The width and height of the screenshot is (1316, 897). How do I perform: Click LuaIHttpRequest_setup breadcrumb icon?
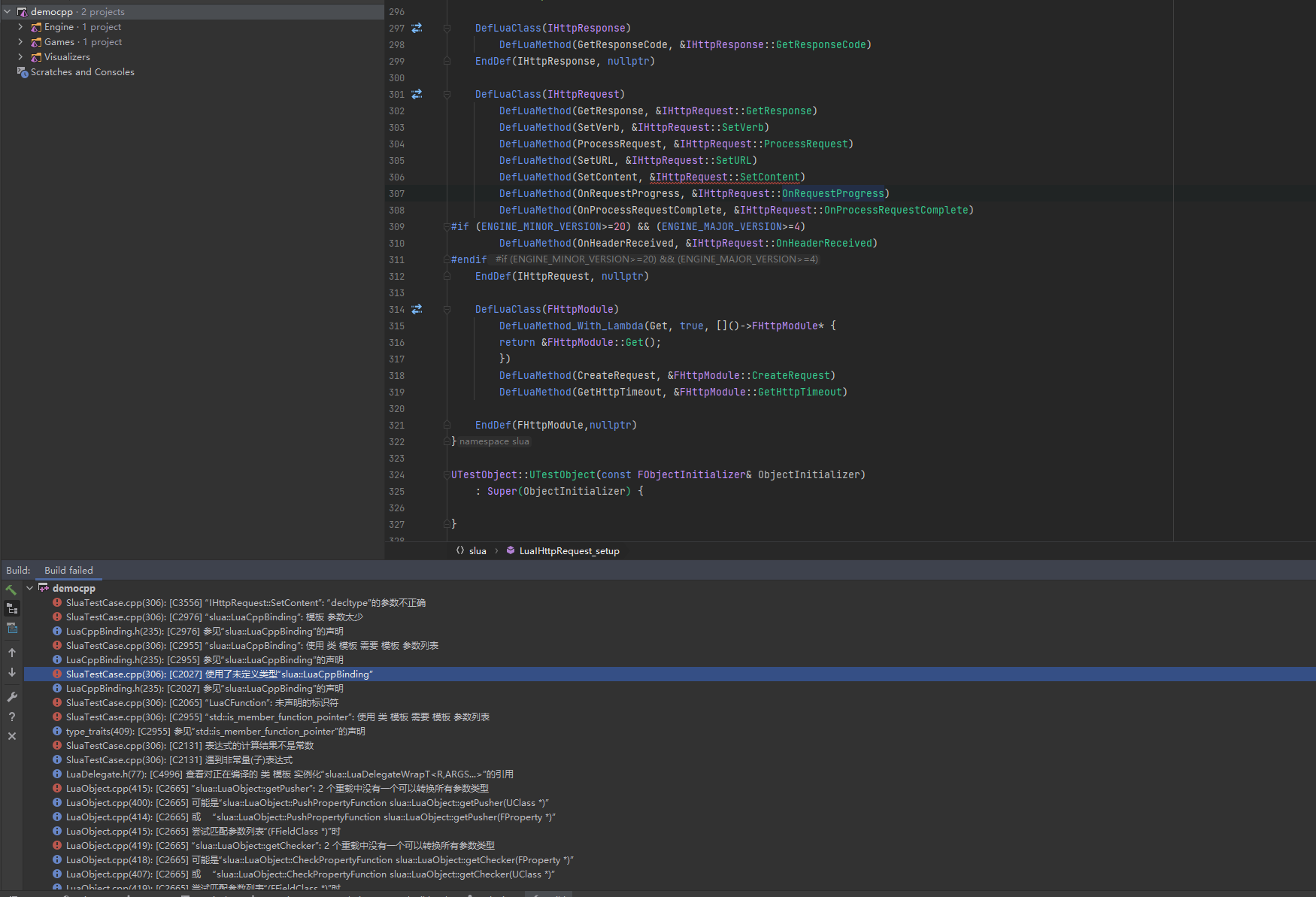[511, 550]
